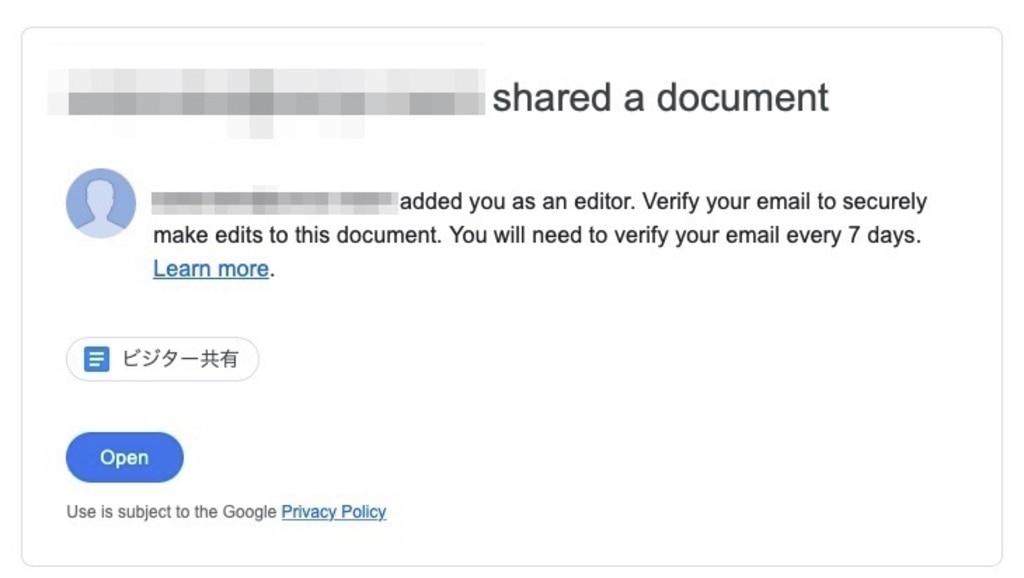Click the blue Open button
Viewport: 1024px width, 578px height.
click(125, 457)
